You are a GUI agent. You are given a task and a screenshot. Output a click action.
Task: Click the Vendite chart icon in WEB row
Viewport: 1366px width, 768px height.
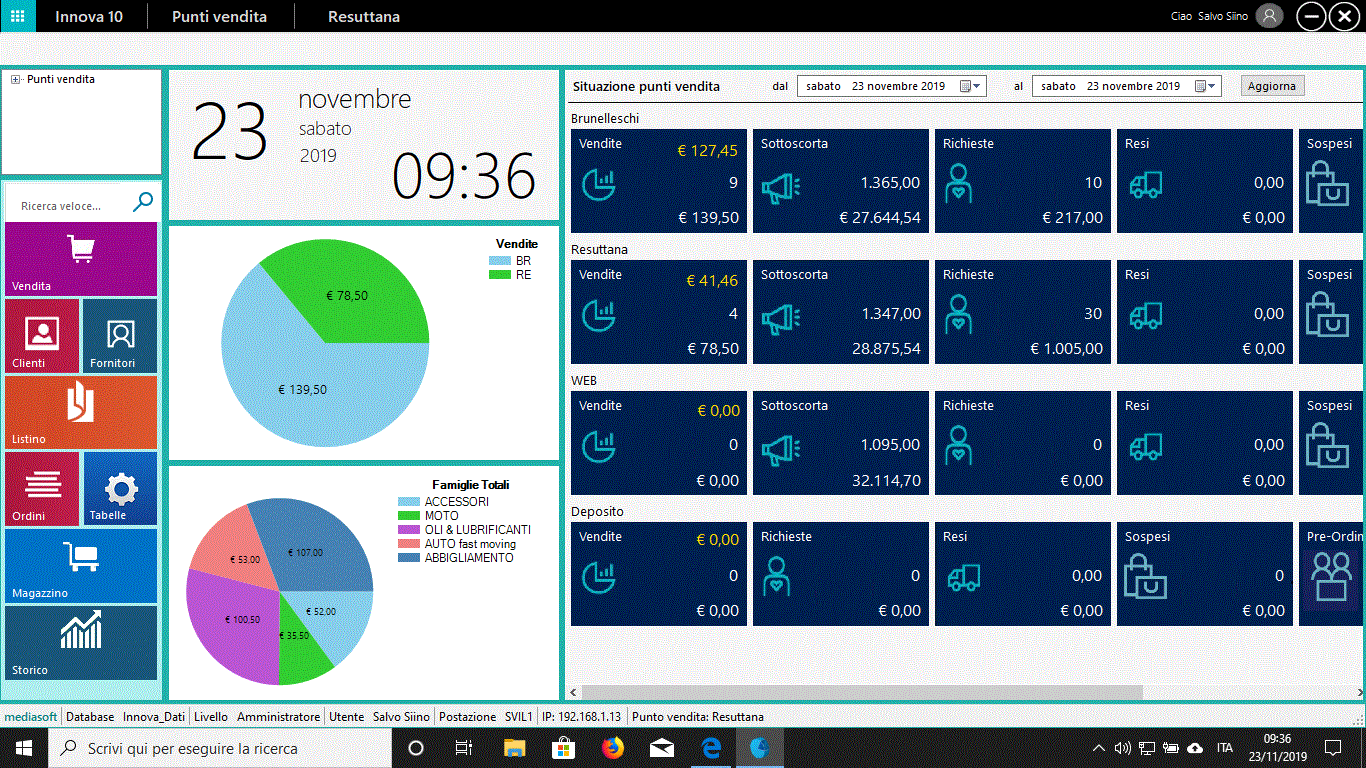click(599, 447)
